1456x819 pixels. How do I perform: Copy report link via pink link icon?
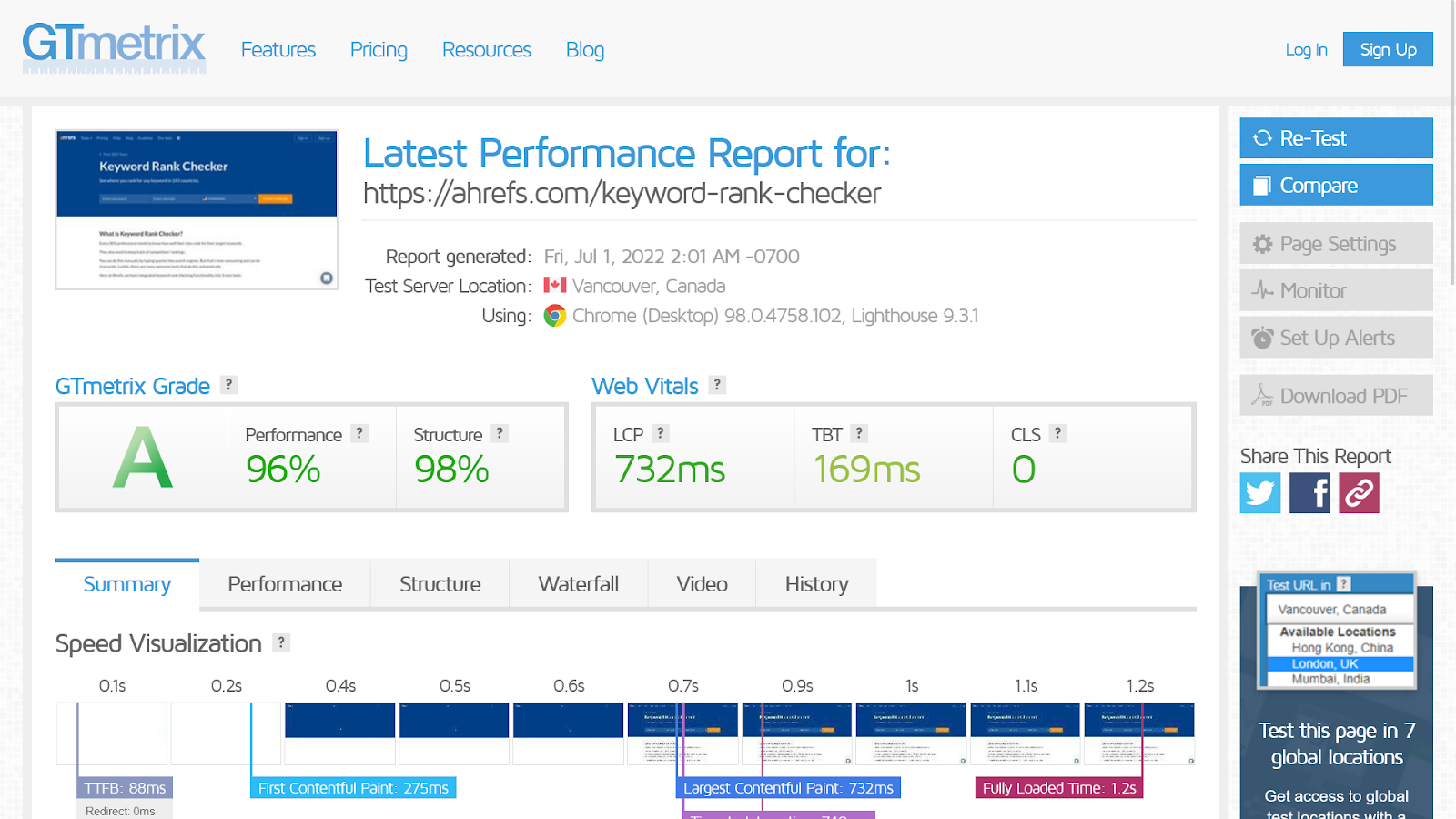click(1359, 492)
